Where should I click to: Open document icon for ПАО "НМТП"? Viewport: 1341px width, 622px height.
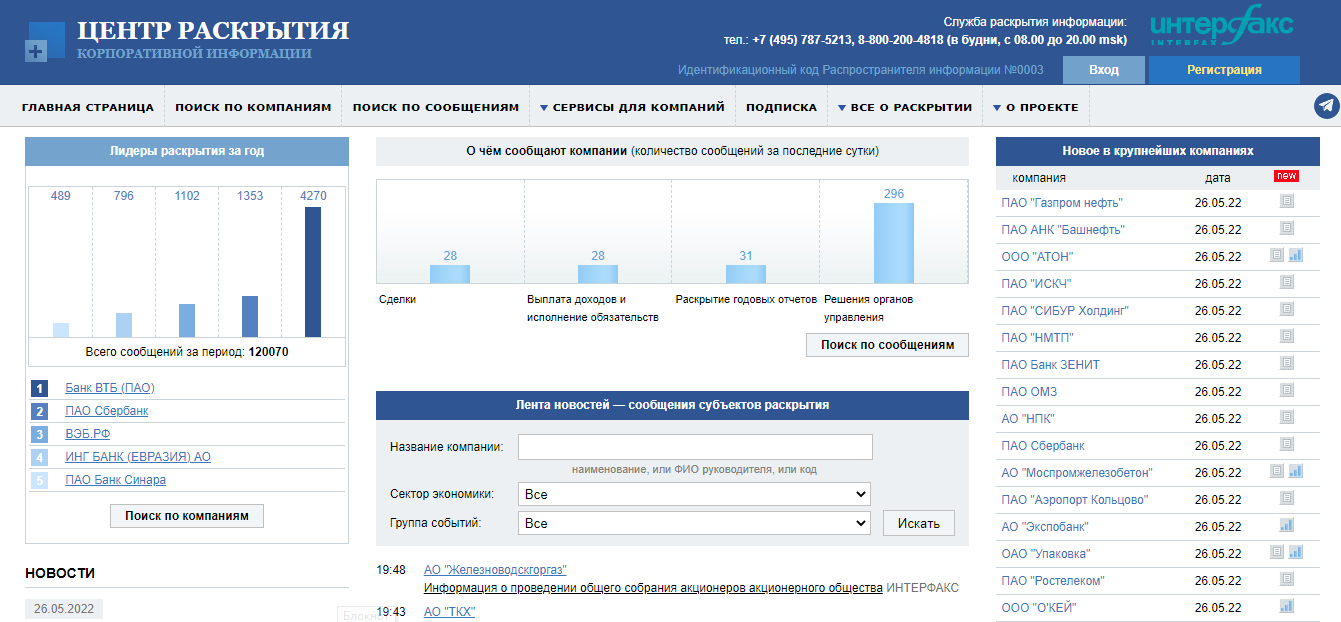pyautogui.click(x=1287, y=337)
